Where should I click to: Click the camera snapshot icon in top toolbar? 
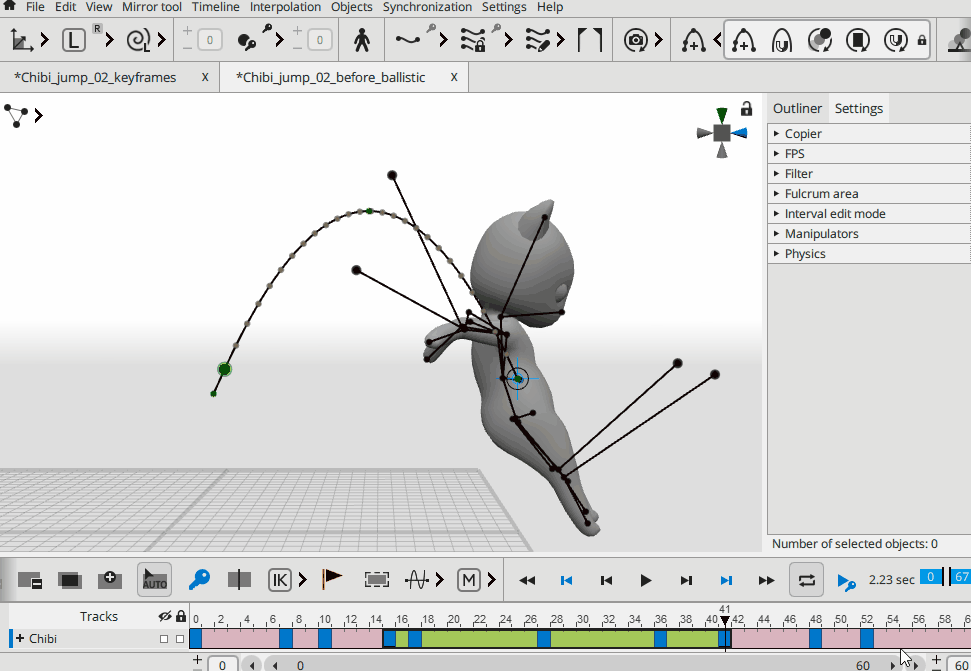tap(635, 40)
